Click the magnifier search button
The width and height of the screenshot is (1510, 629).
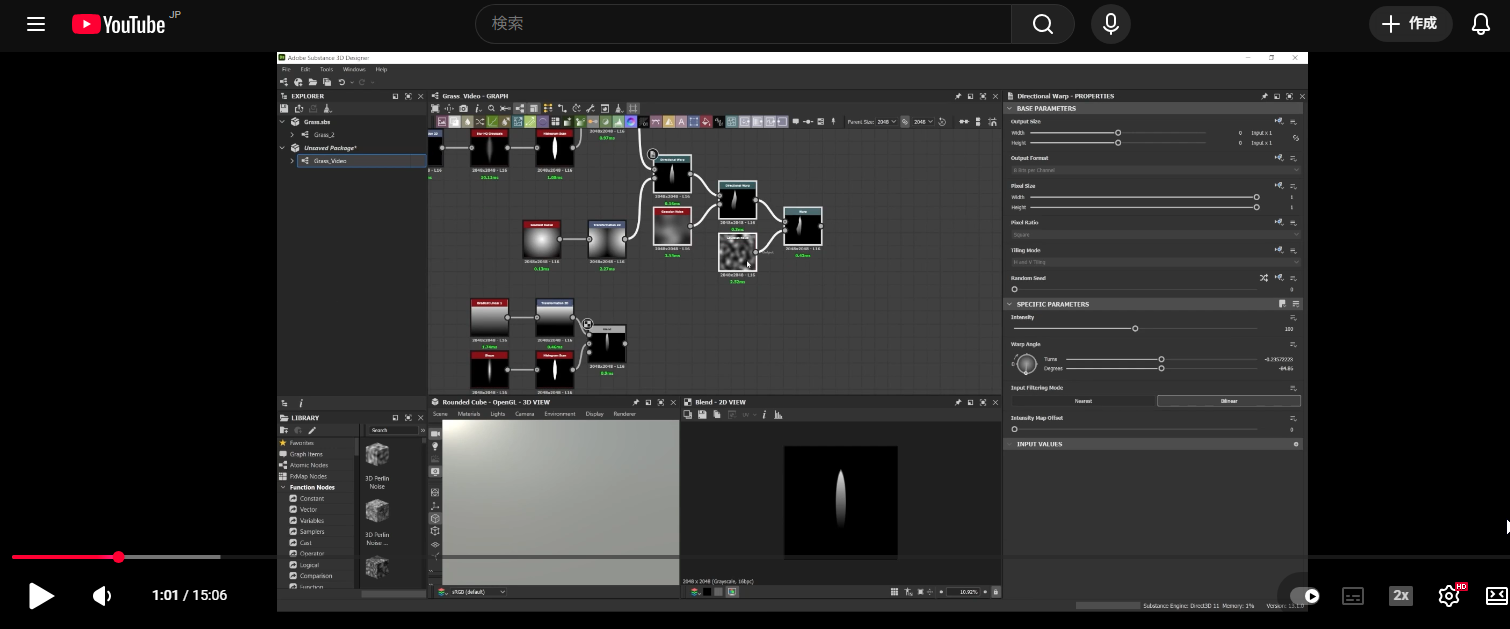[x=1042, y=24]
